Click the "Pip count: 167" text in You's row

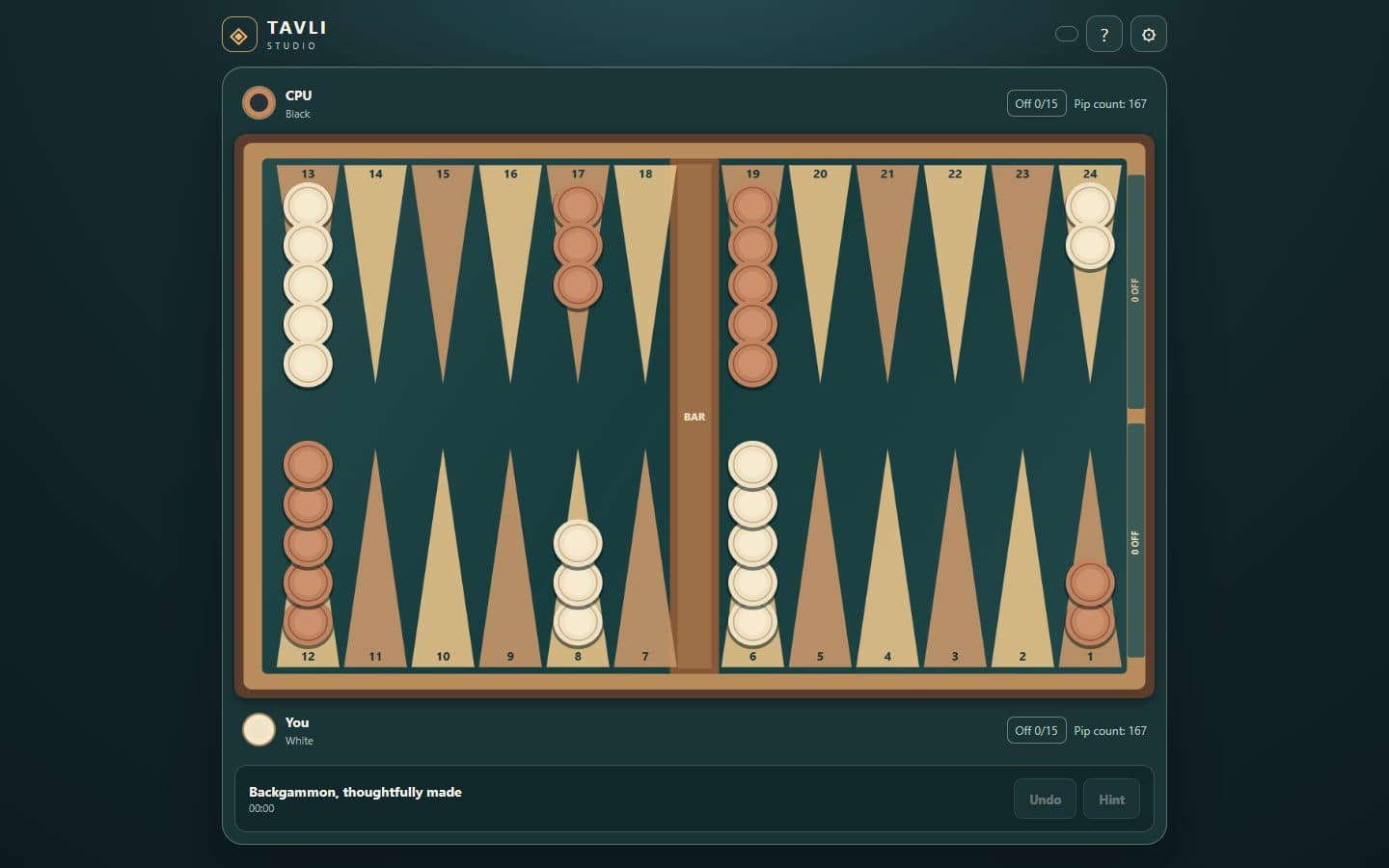coord(1110,730)
